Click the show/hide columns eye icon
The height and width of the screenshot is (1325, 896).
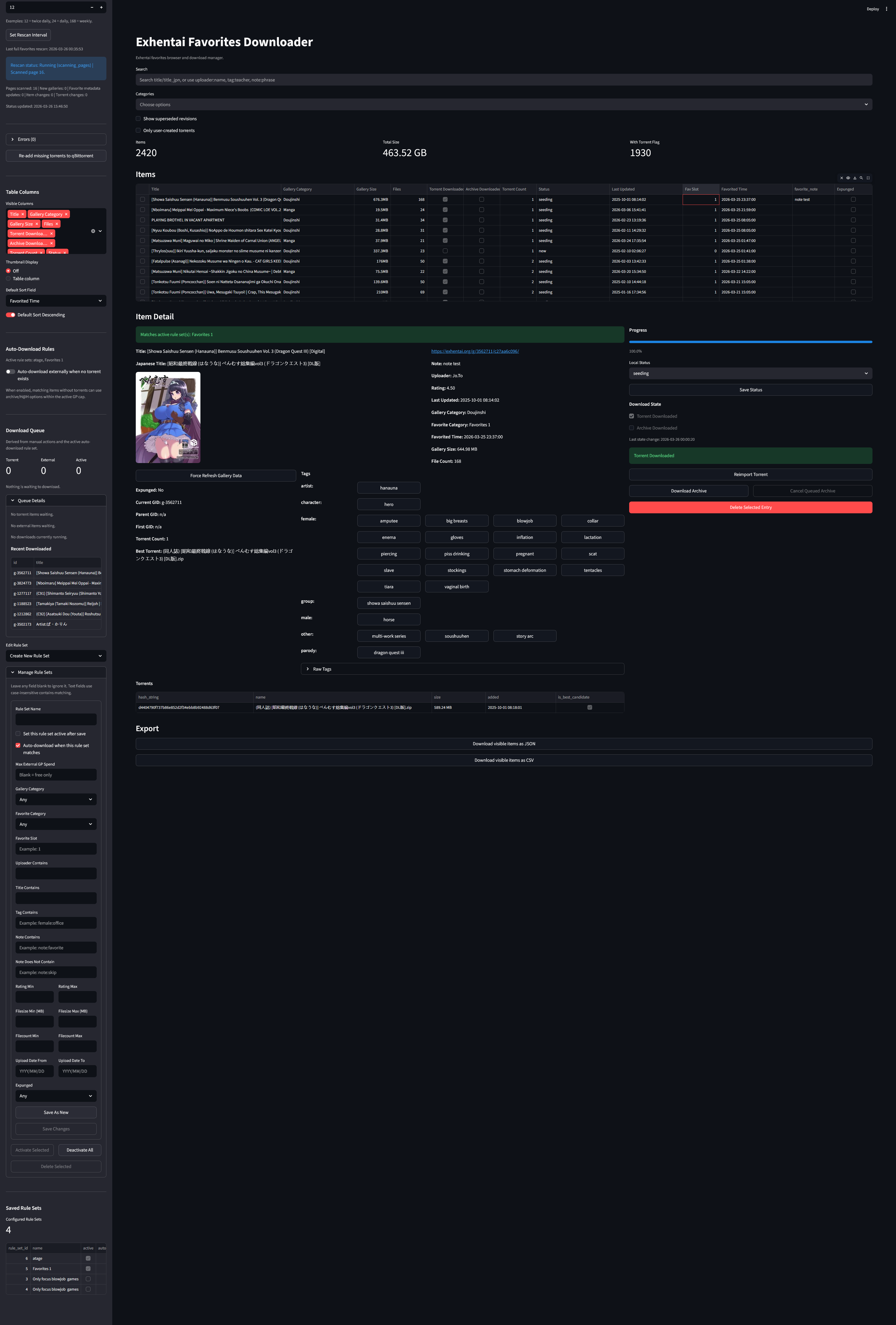[848, 178]
